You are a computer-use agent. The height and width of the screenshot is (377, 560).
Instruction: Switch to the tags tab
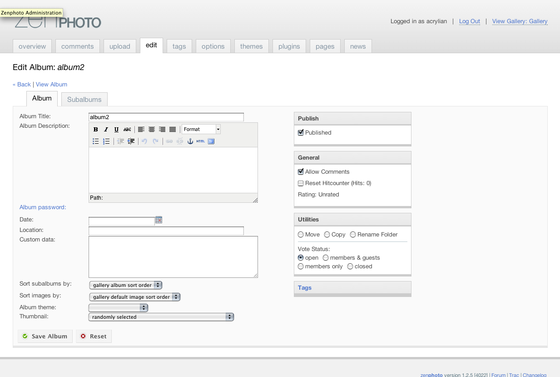[179, 46]
